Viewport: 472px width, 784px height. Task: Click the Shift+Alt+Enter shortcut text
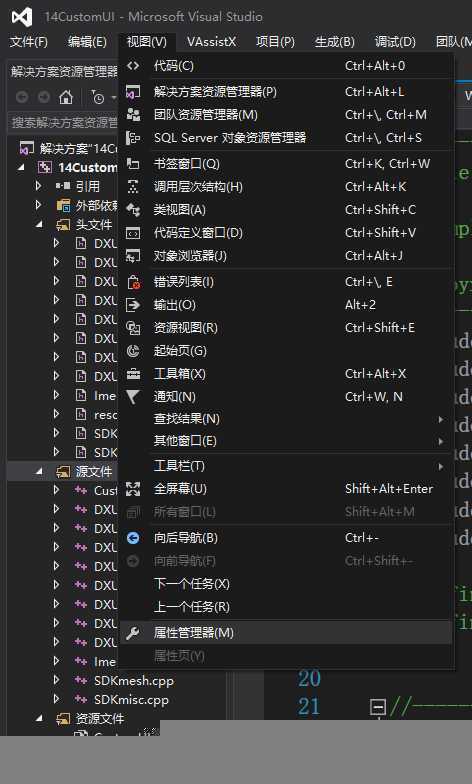coord(389,488)
